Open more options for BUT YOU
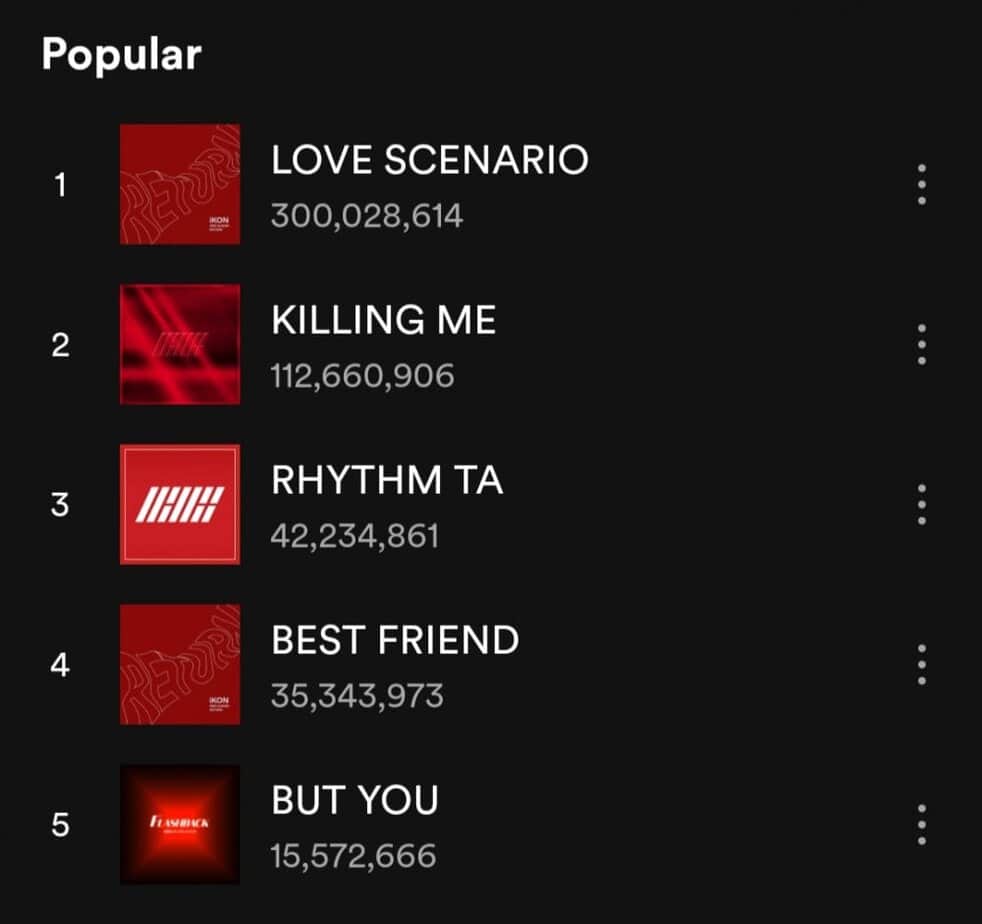The height and width of the screenshot is (924, 982). tap(921, 825)
